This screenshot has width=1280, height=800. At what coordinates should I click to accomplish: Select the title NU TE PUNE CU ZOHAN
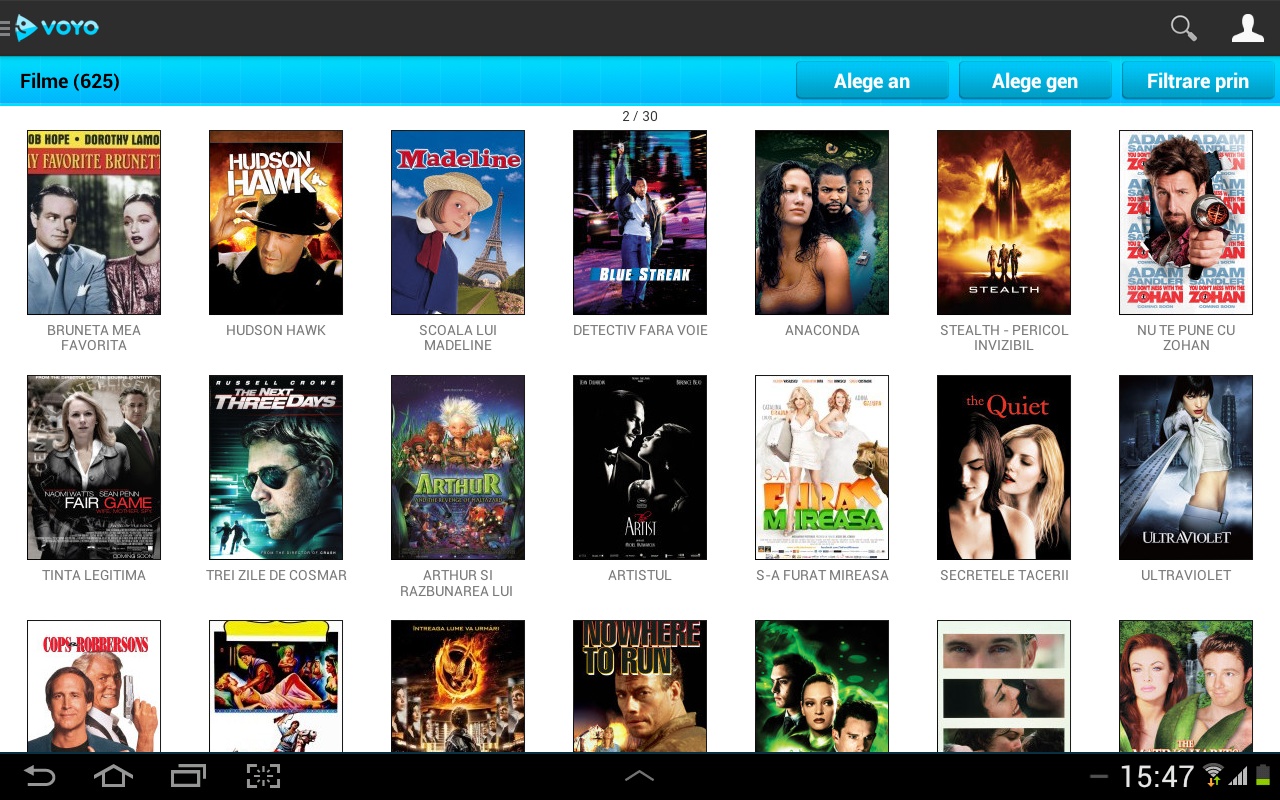(1186, 338)
